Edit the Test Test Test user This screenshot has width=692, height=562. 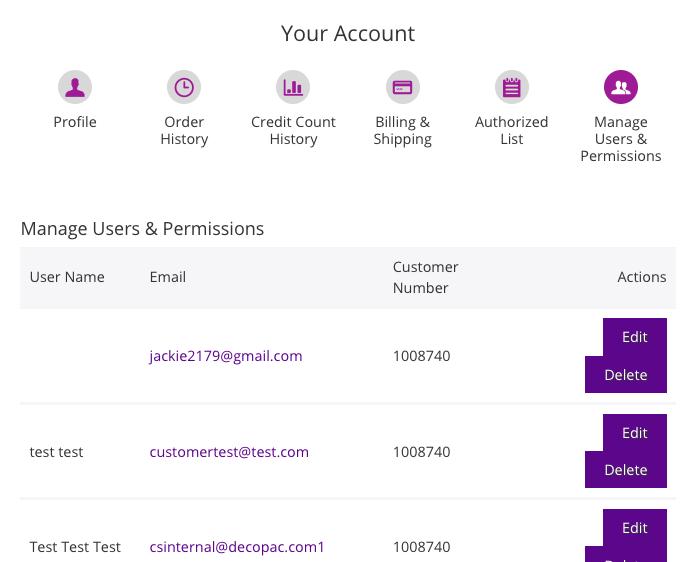634,528
